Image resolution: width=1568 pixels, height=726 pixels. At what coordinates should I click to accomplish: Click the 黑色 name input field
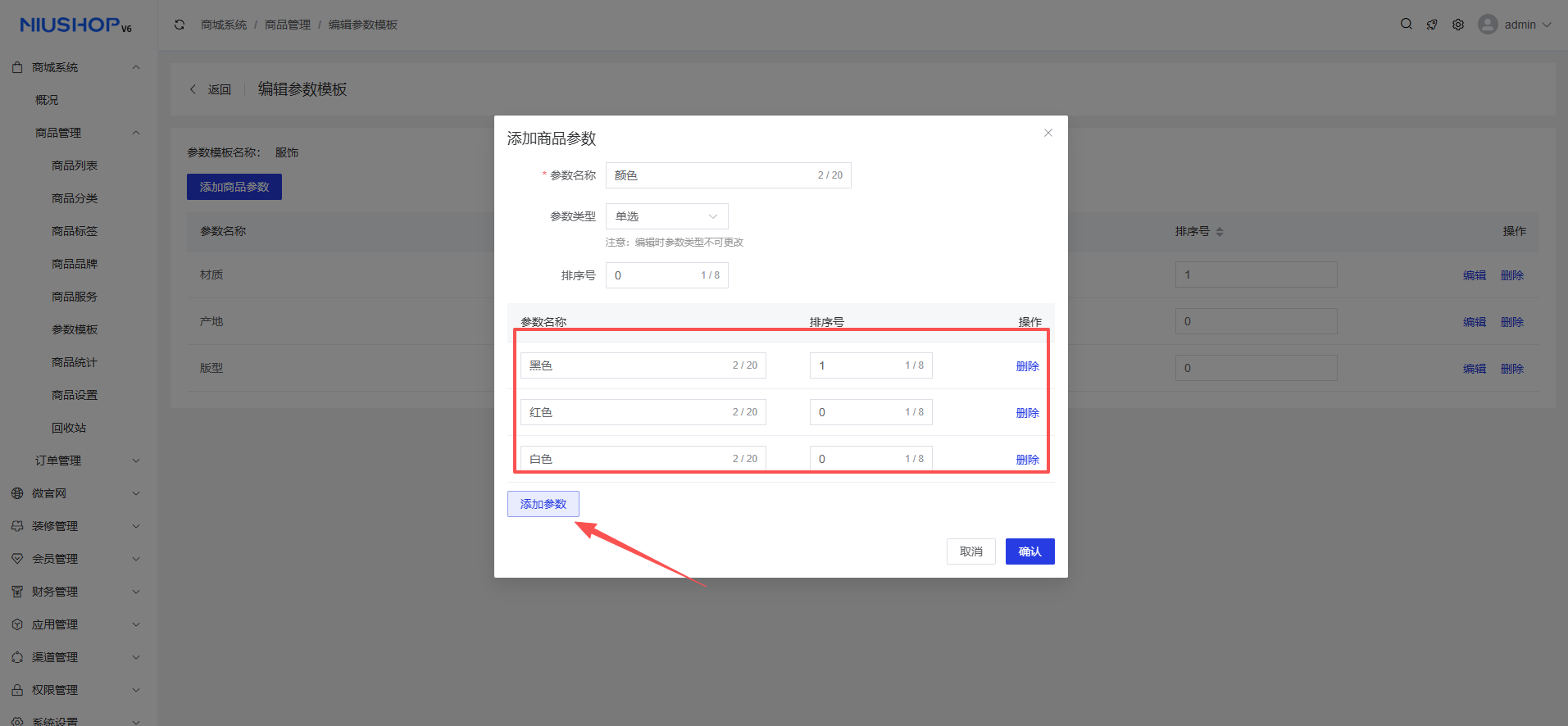pyautogui.click(x=643, y=365)
